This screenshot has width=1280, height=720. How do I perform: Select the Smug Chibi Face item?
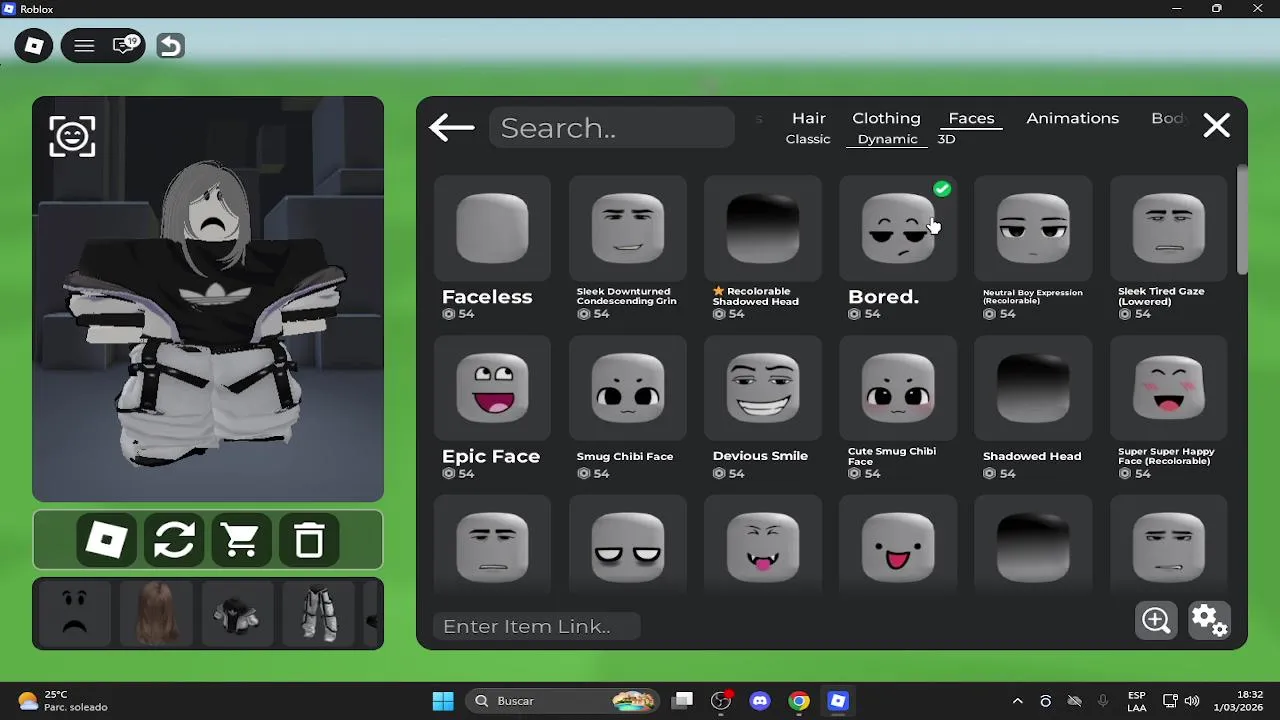[627, 388]
